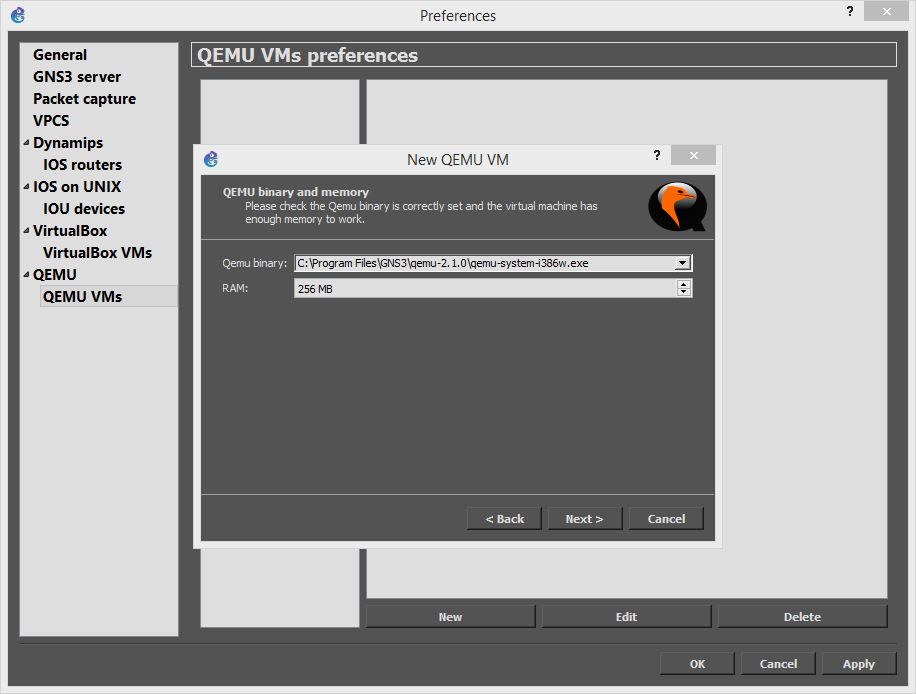Click the GNS3 icon in New QEMU VM title bar
Viewport: 916px width, 694px height.
[211, 159]
